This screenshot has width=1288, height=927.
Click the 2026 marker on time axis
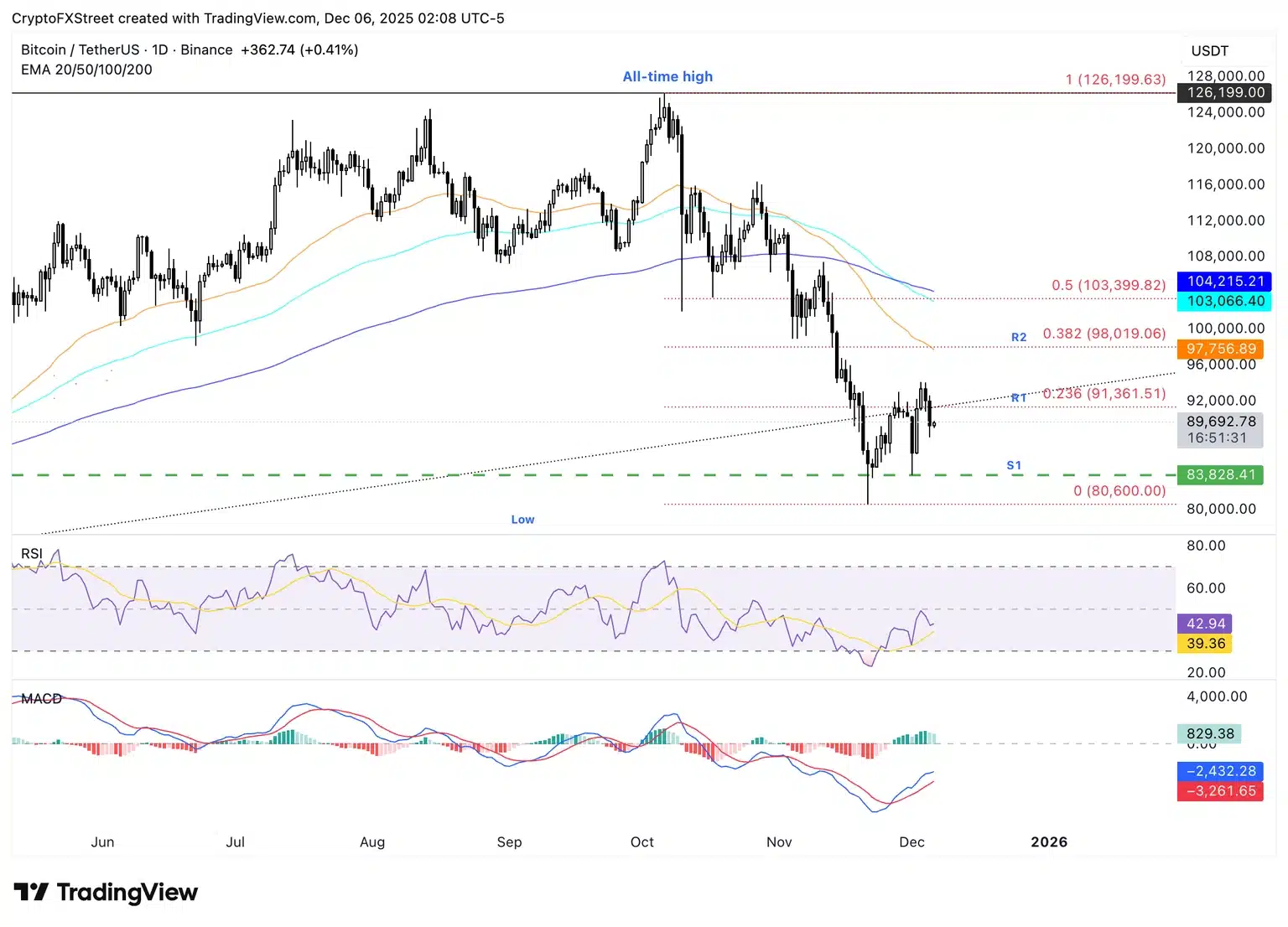pos(1049,842)
